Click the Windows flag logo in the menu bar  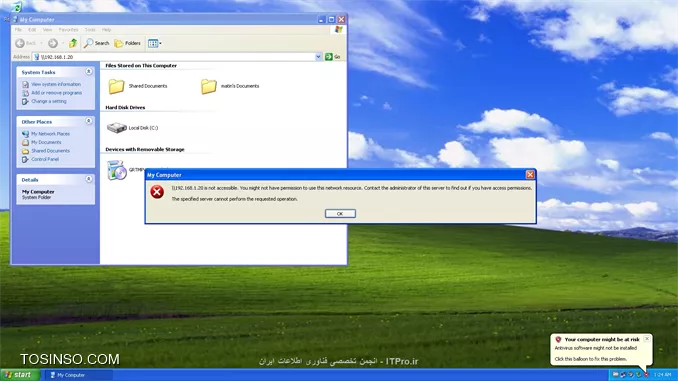coord(339,29)
